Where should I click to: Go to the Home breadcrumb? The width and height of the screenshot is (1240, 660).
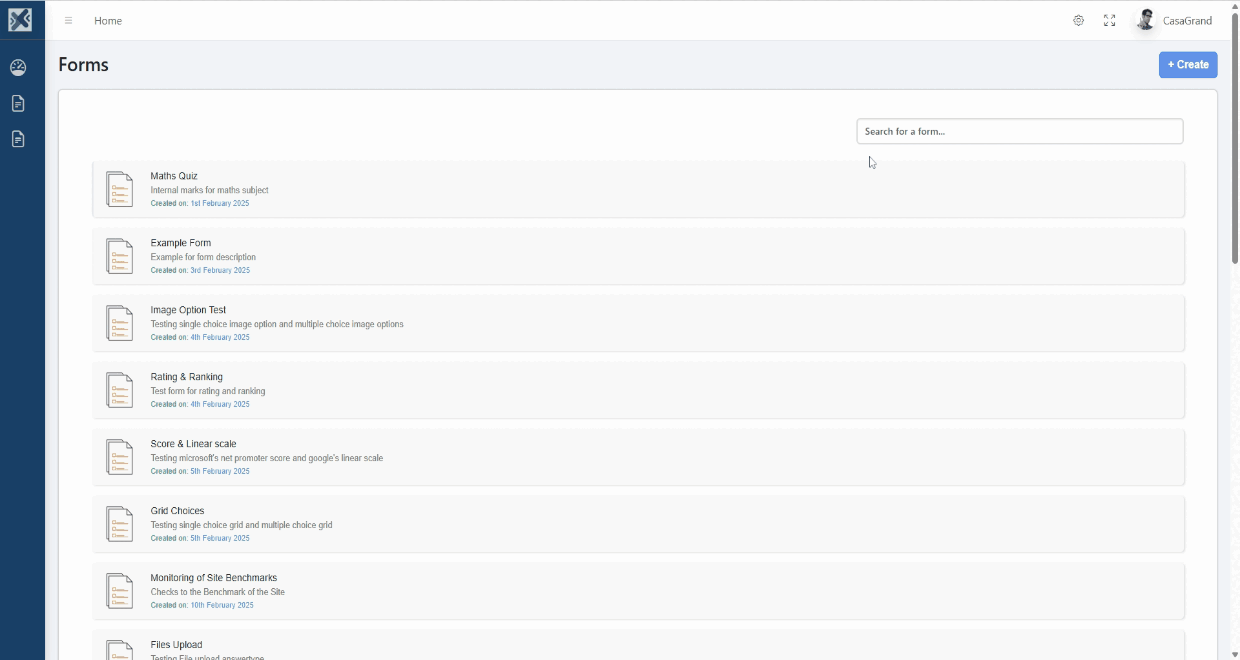tap(108, 21)
